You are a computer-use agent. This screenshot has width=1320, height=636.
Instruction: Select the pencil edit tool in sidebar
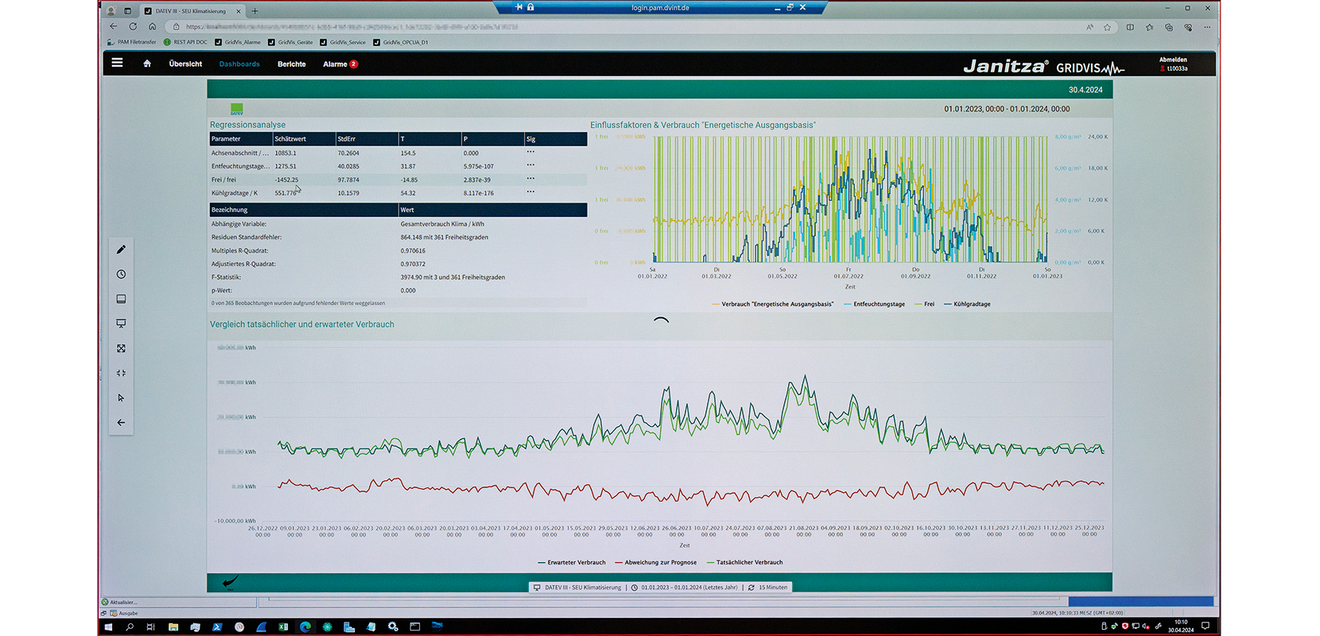click(121, 249)
